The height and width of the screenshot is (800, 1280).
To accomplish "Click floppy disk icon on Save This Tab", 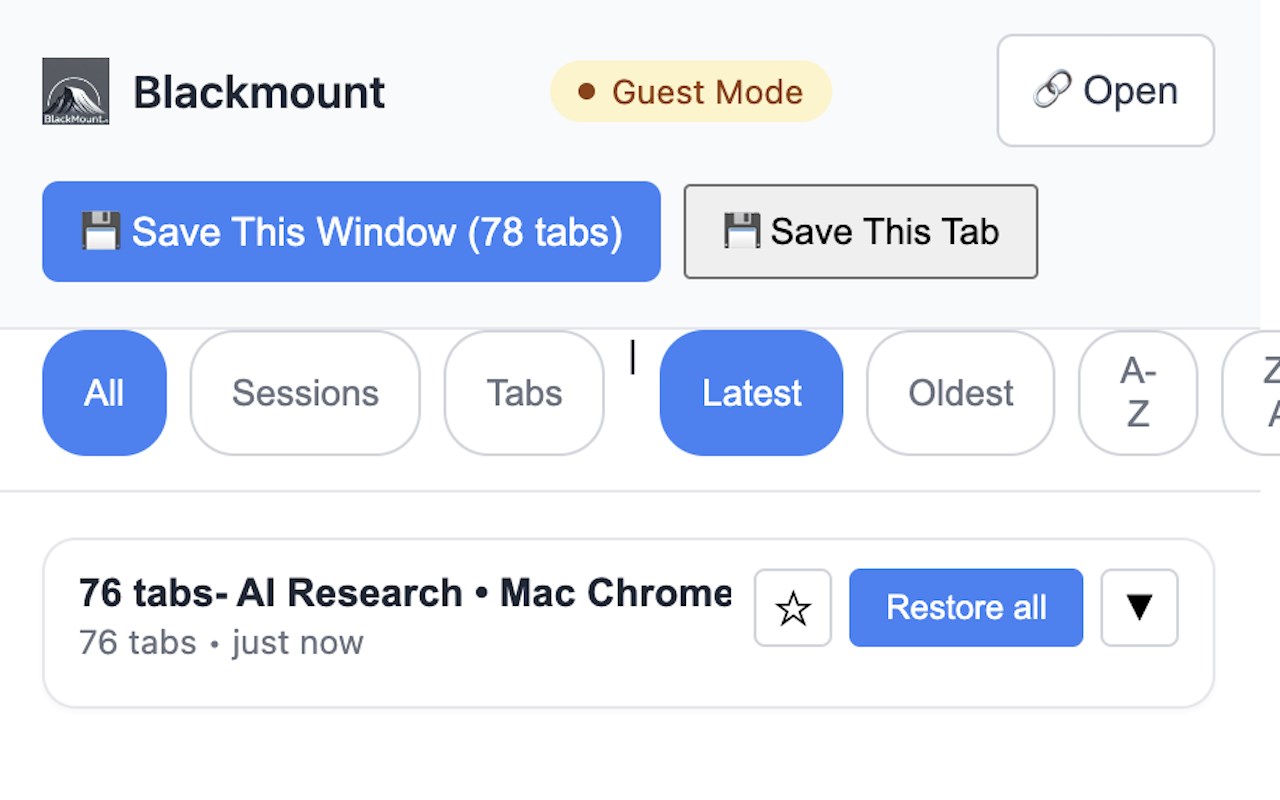I will pos(741,231).
